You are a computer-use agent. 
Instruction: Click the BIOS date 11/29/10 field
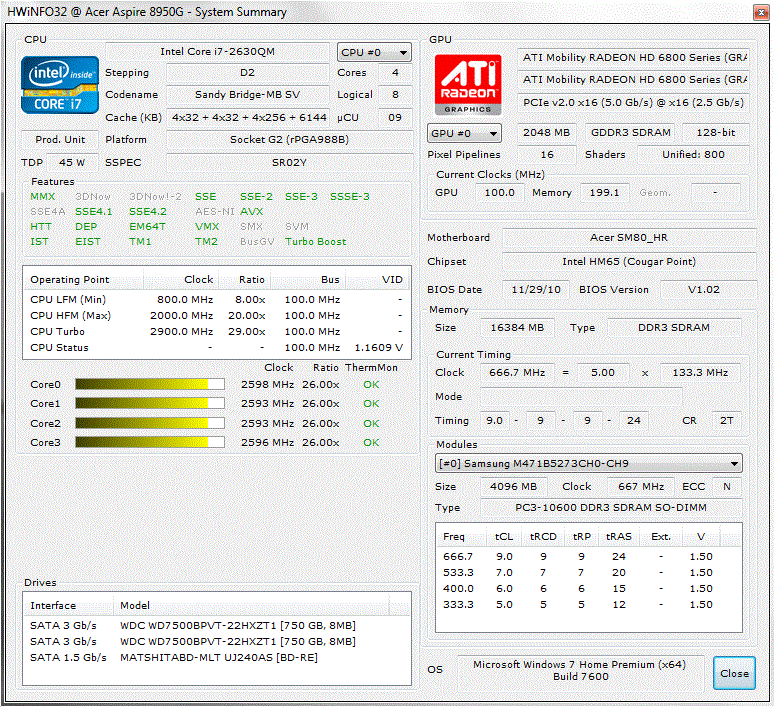536,289
